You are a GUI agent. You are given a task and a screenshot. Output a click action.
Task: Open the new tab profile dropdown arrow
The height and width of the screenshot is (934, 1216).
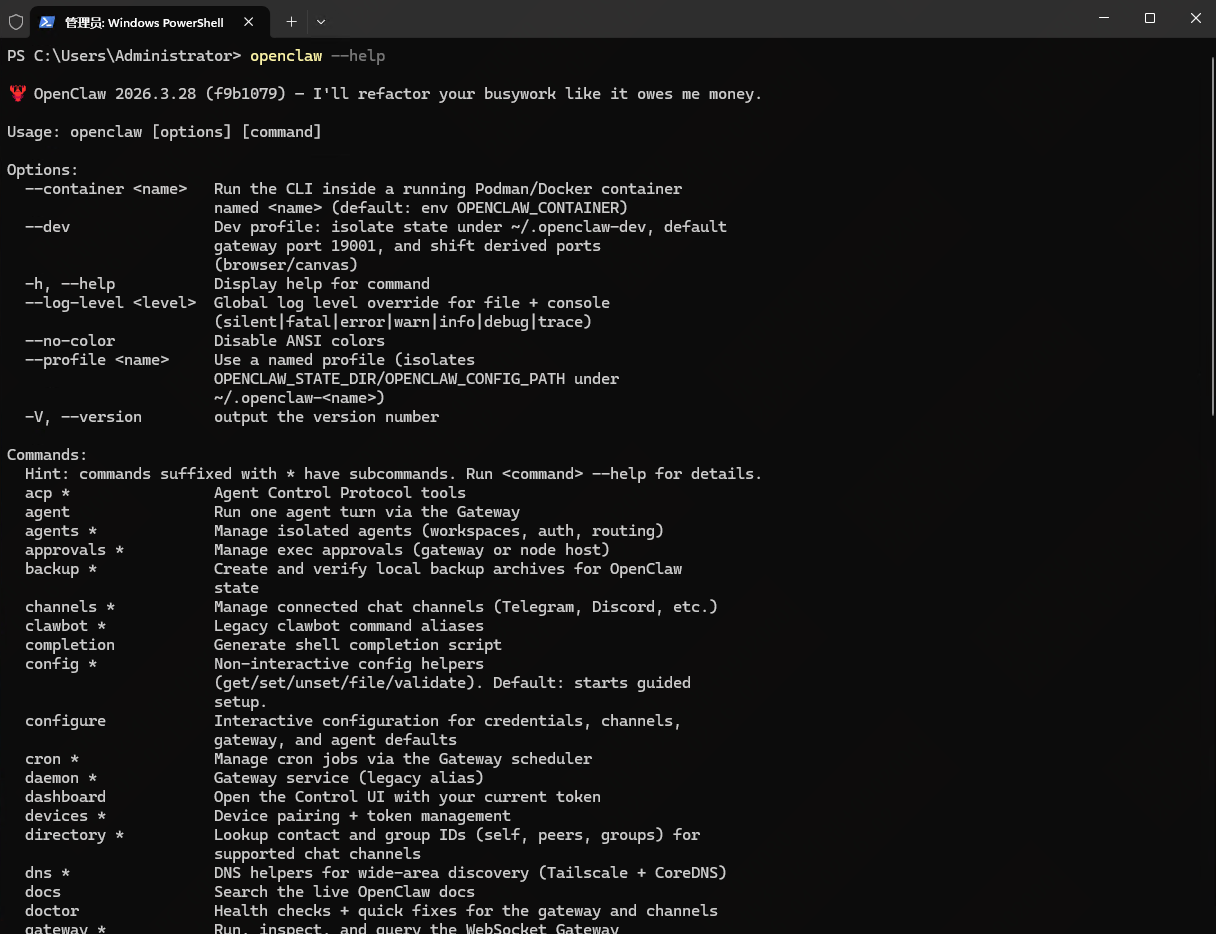(321, 21)
